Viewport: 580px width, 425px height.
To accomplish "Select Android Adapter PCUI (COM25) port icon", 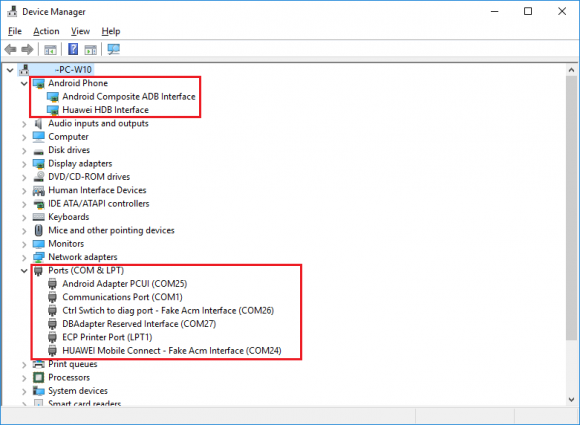I will tap(53, 284).
